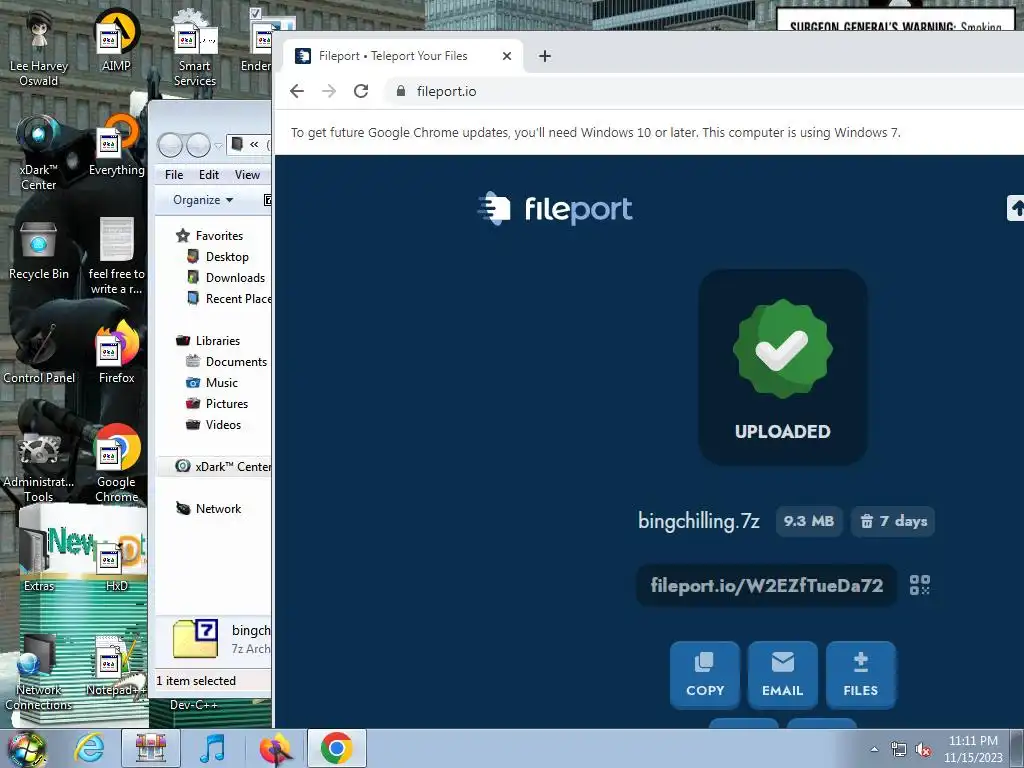Select the fileport.io/W2EZfTueDa72 link box
The width and height of the screenshot is (1024, 768).
pos(767,585)
